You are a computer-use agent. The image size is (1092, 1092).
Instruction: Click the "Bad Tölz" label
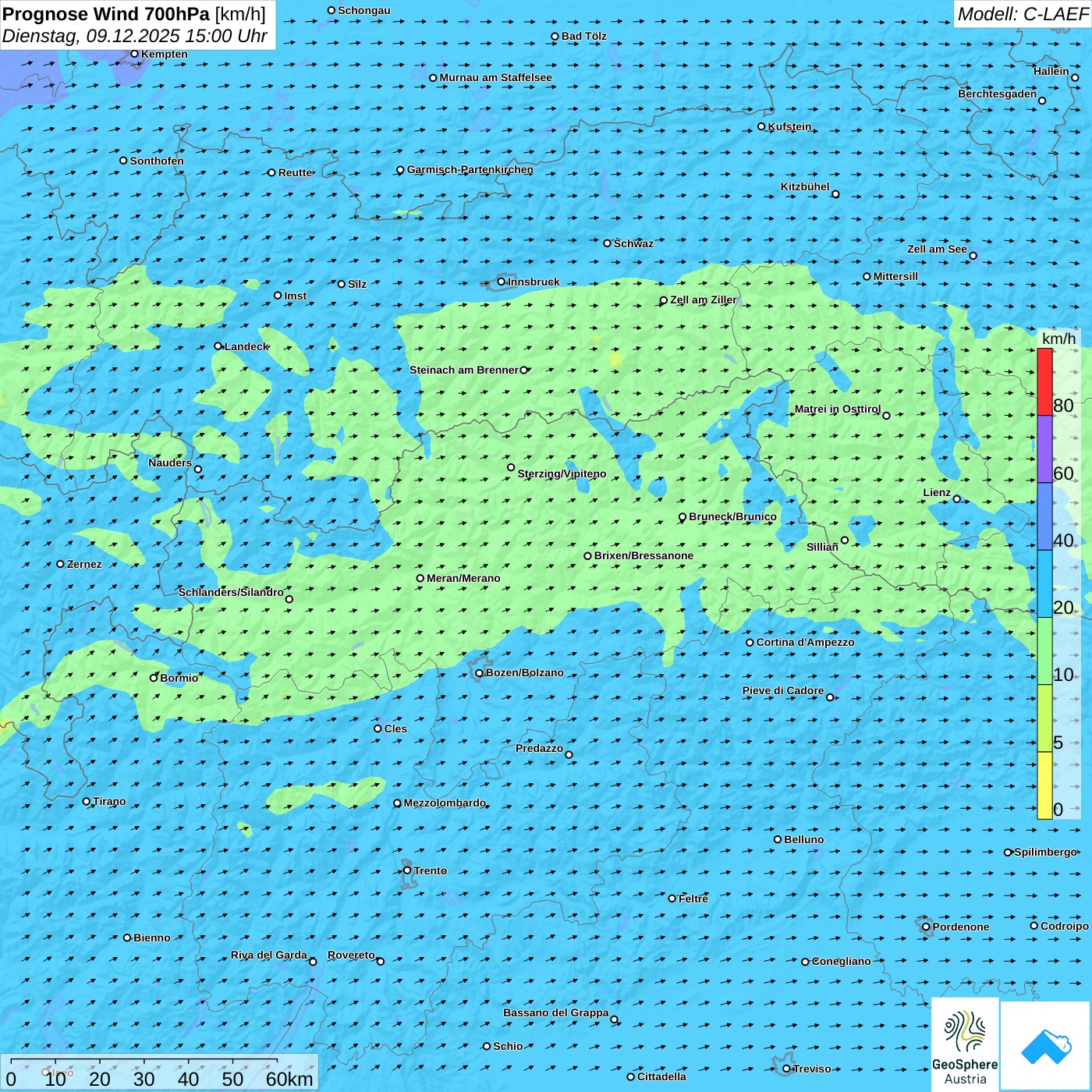(584, 36)
